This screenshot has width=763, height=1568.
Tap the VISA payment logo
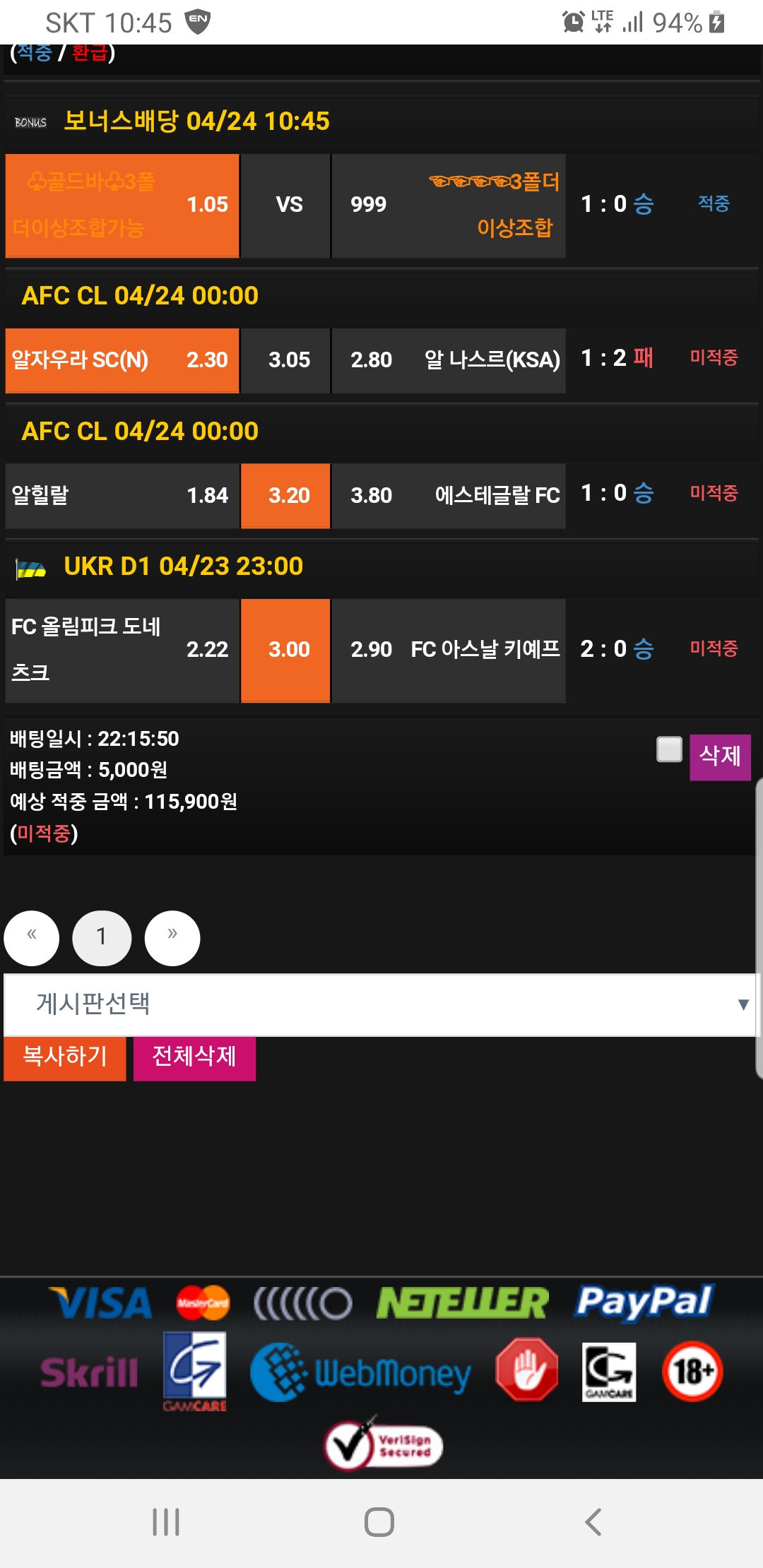click(x=101, y=1303)
